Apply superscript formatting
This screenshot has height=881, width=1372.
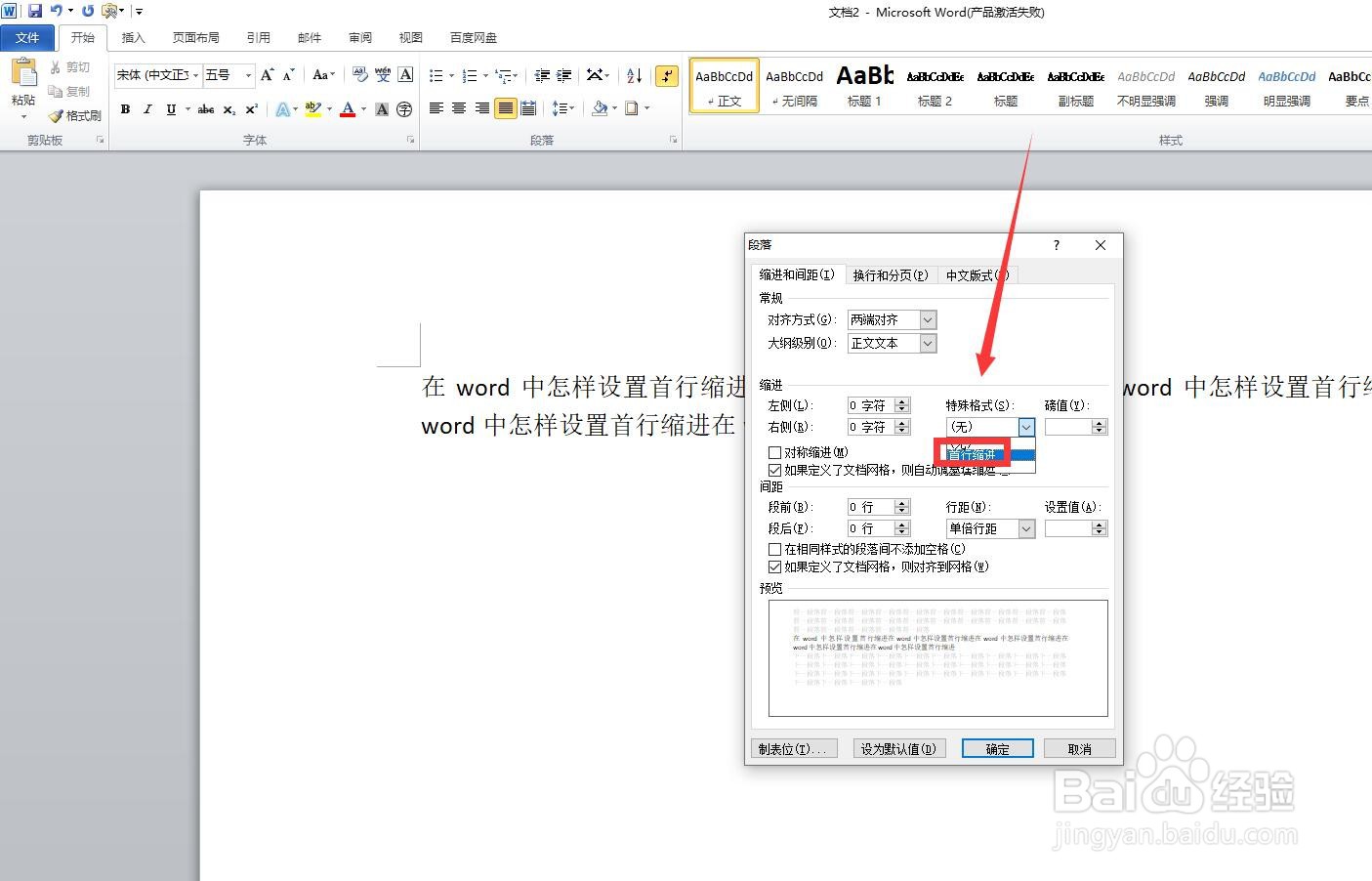tap(250, 108)
